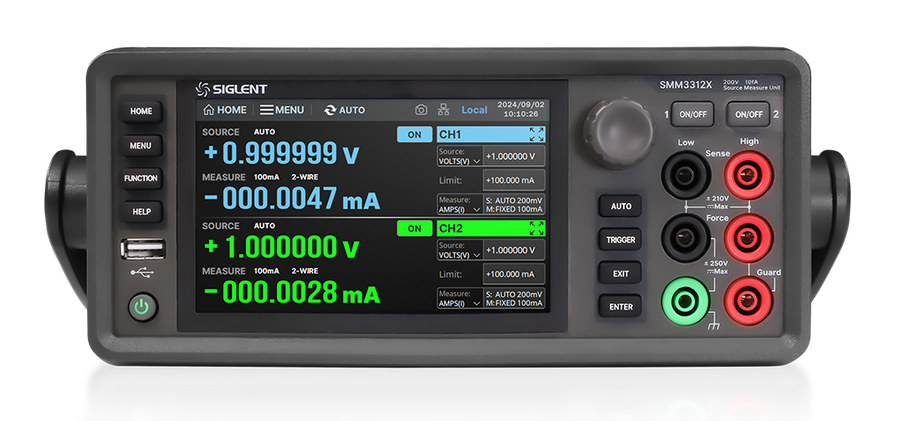Image resolution: width=900 pixels, height=421 pixels.
Task: Open CH2 Source VOLTS(V) dropdown
Action: 459,250
